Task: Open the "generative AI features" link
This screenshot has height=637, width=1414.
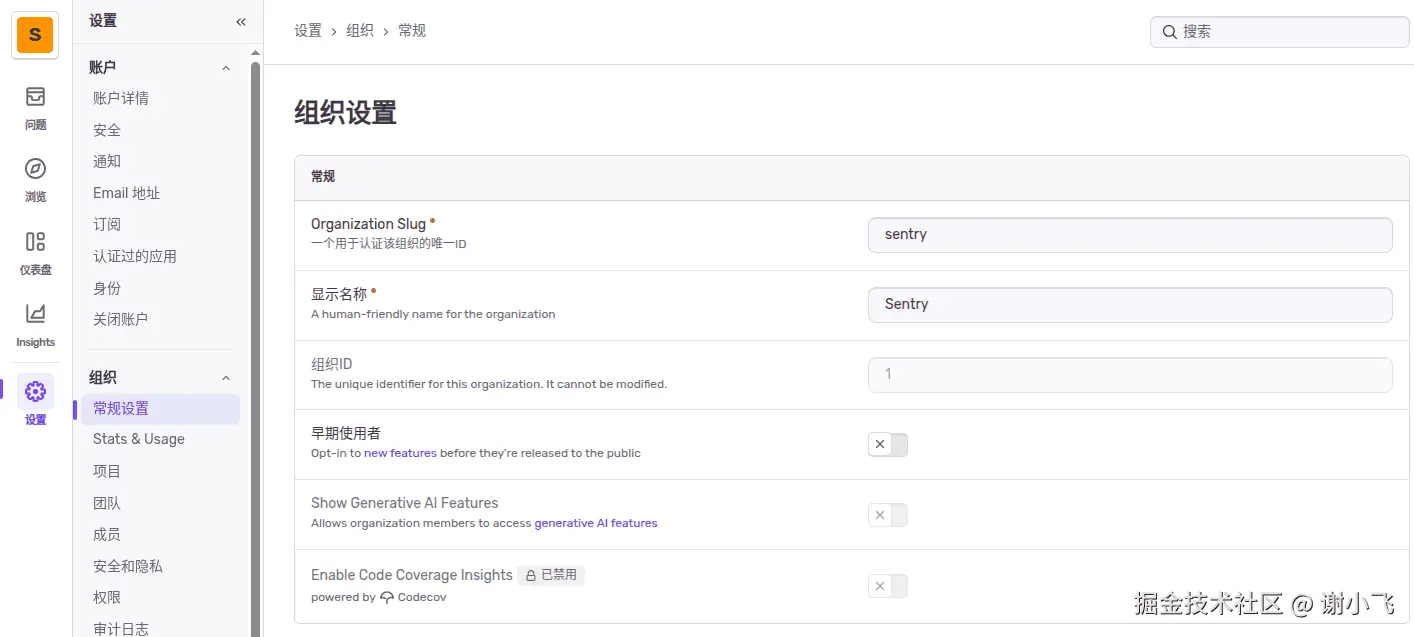Action: [596, 523]
